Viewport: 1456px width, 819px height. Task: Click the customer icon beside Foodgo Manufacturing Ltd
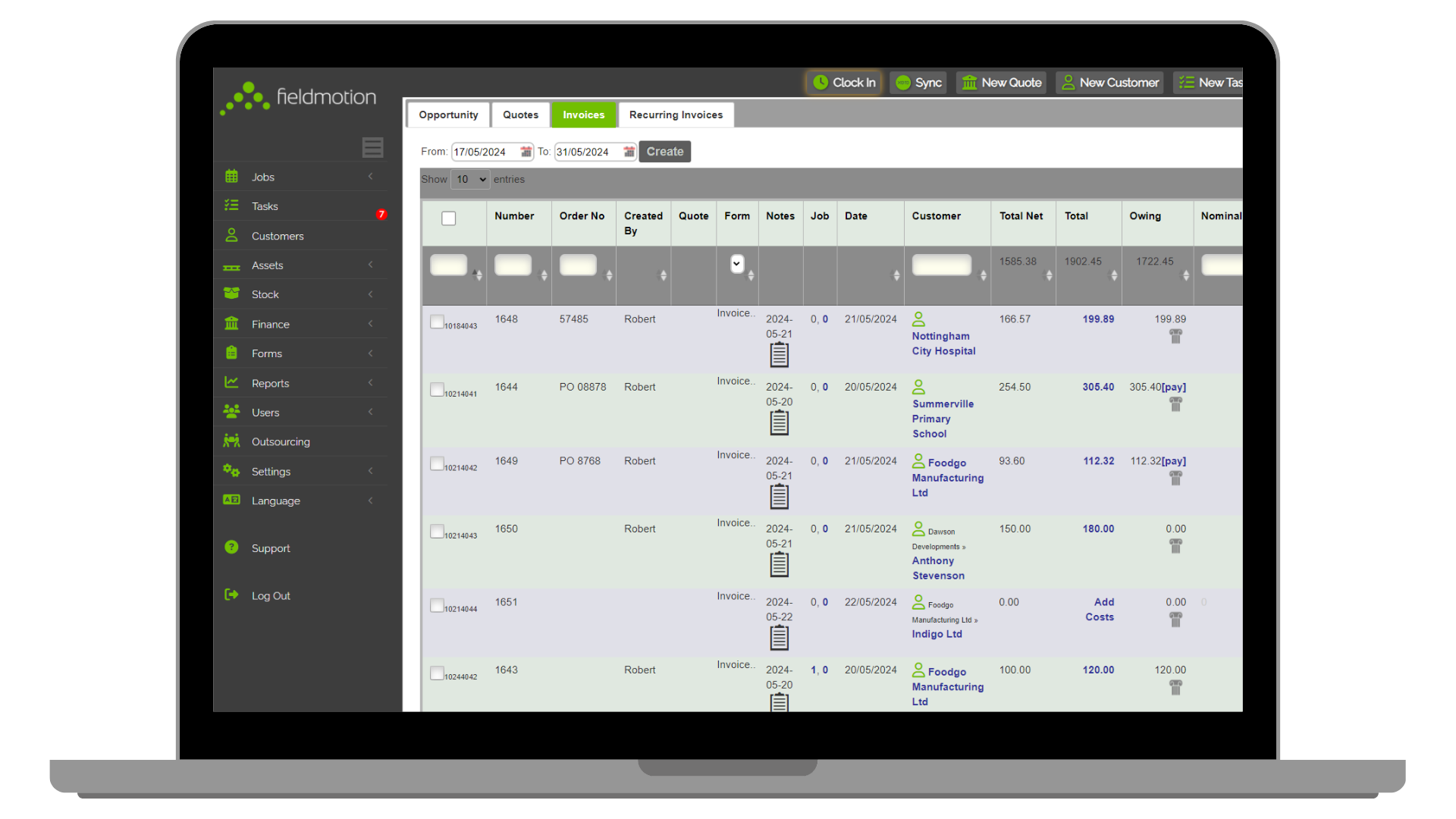(918, 461)
